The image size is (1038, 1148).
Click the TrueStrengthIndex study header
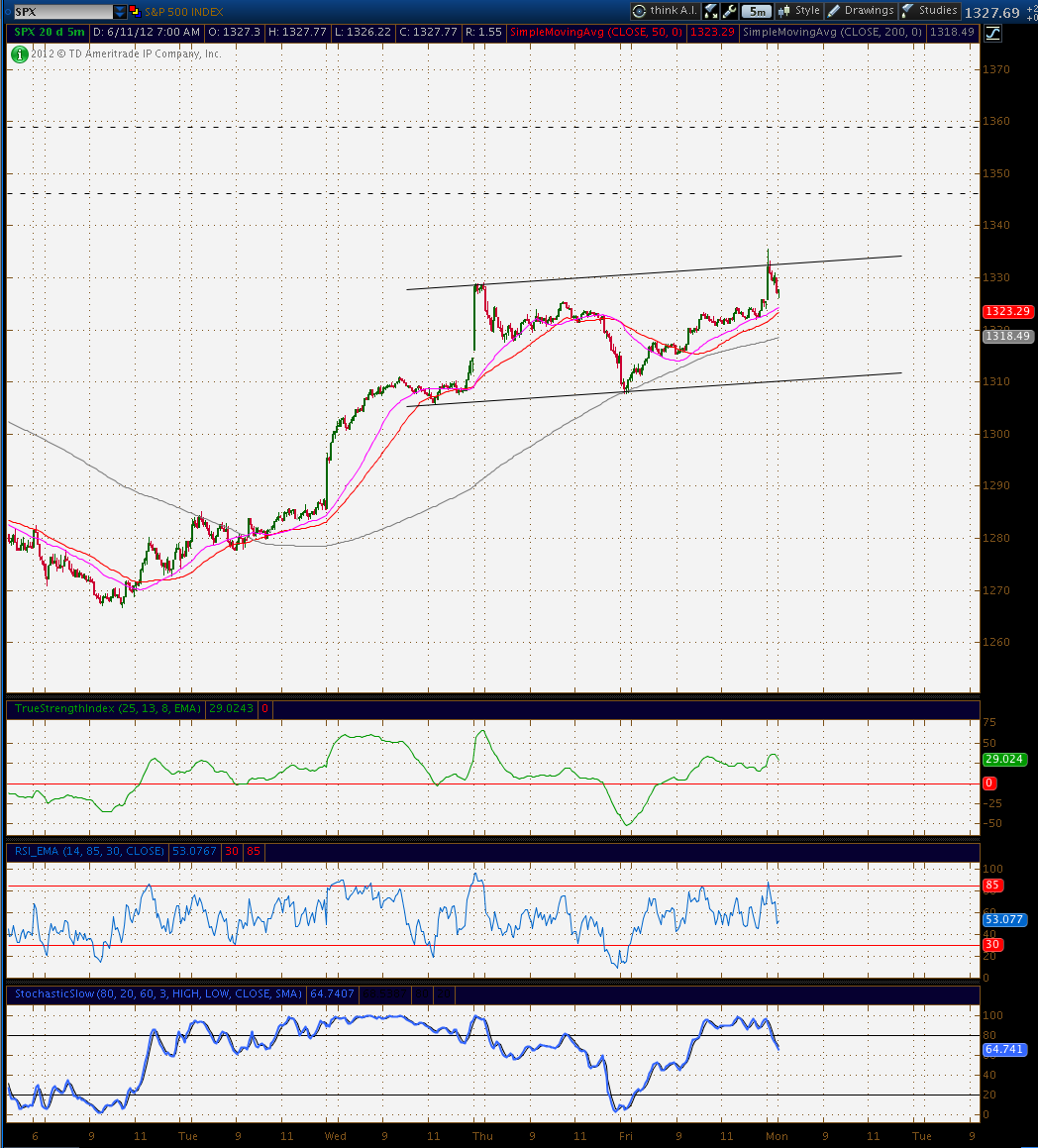[108, 709]
